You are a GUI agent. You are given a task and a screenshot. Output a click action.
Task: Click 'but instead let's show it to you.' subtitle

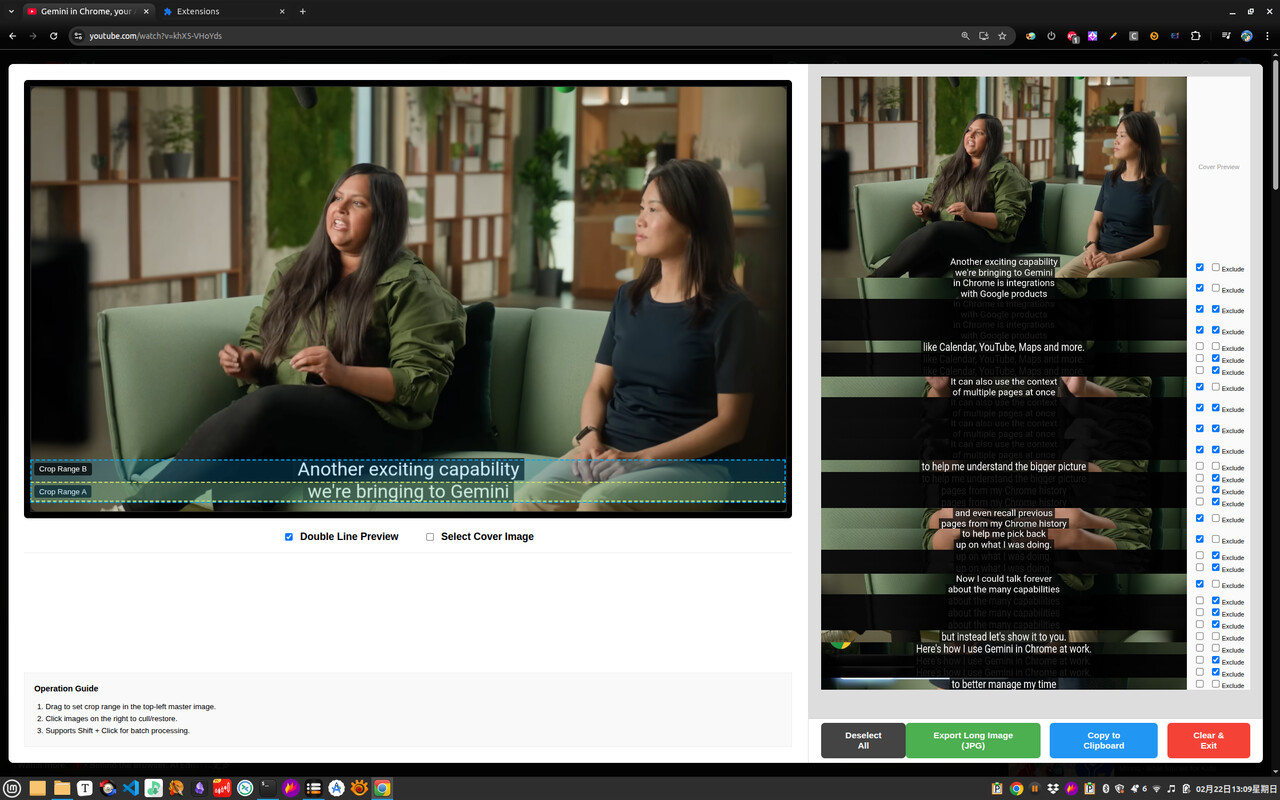pos(1004,637)
